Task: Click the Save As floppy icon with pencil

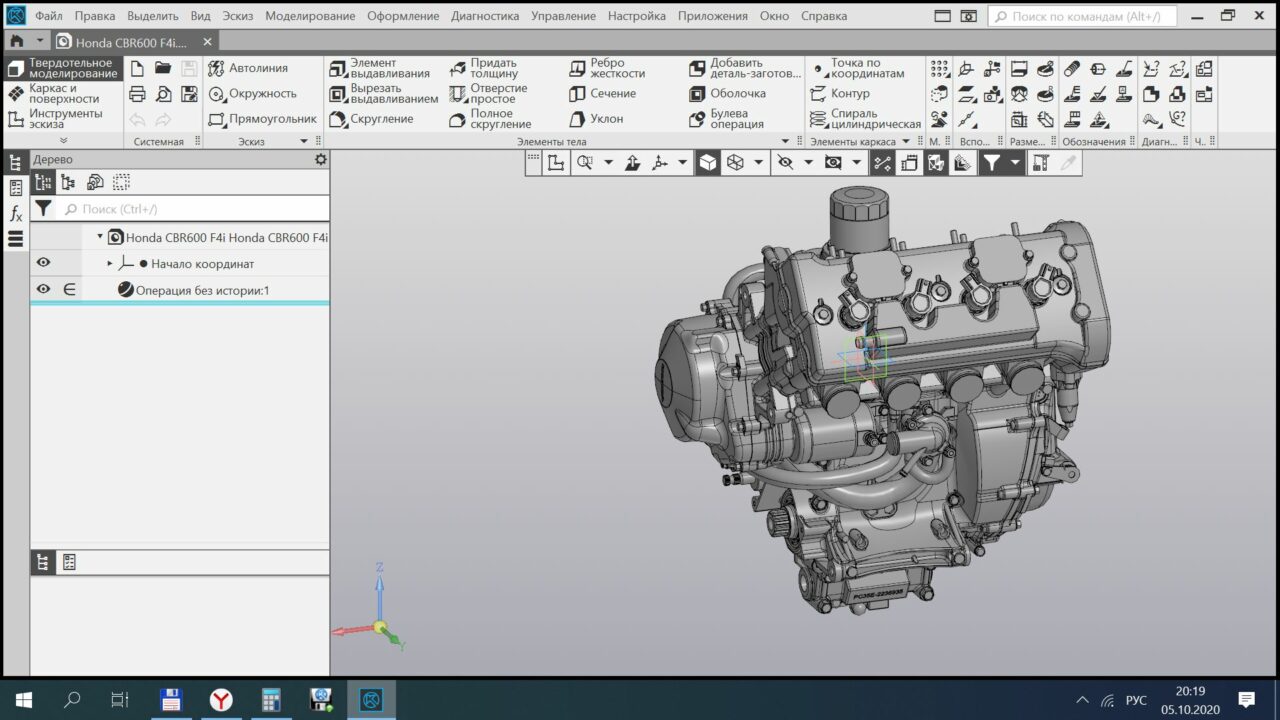Action: 189,94
